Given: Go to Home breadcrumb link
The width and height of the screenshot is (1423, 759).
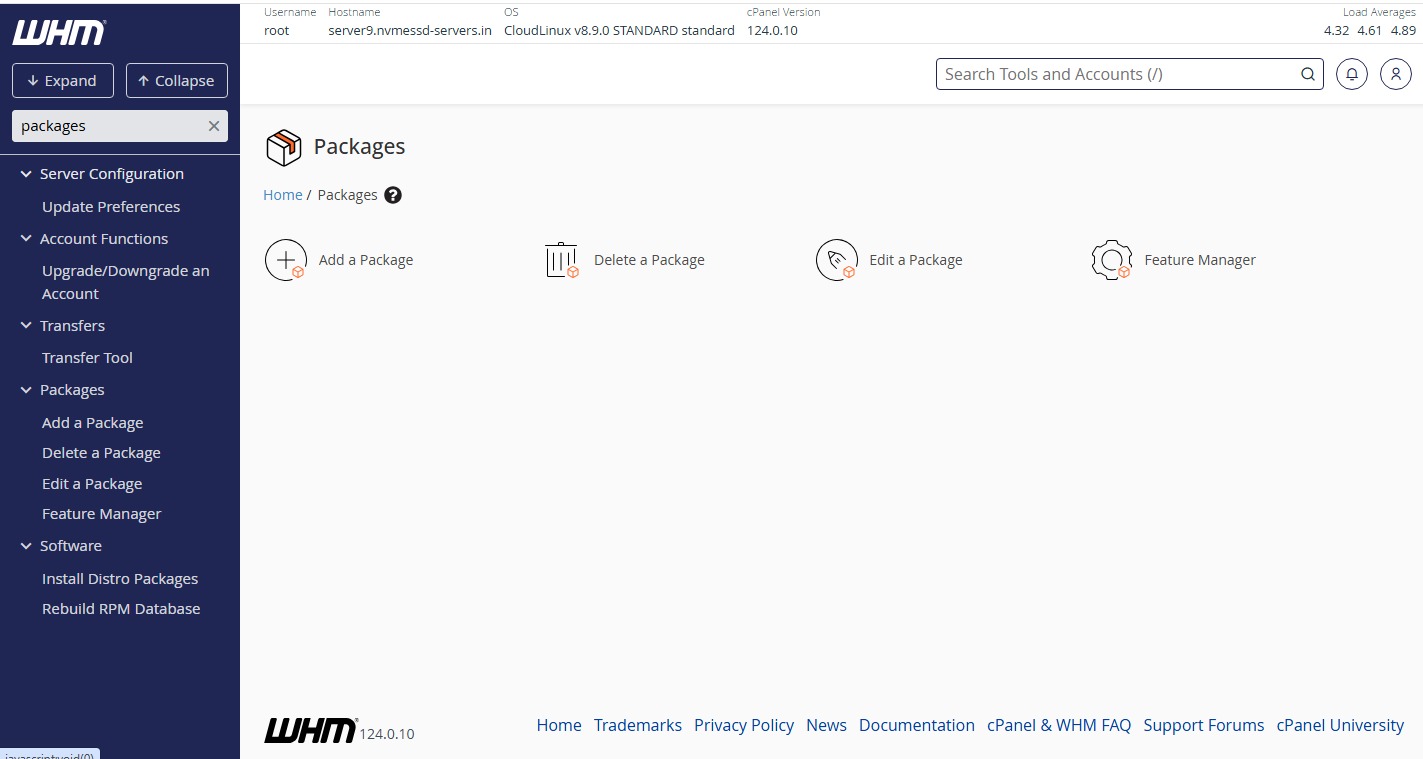Looking at the screenshot, I should (283, 195).
